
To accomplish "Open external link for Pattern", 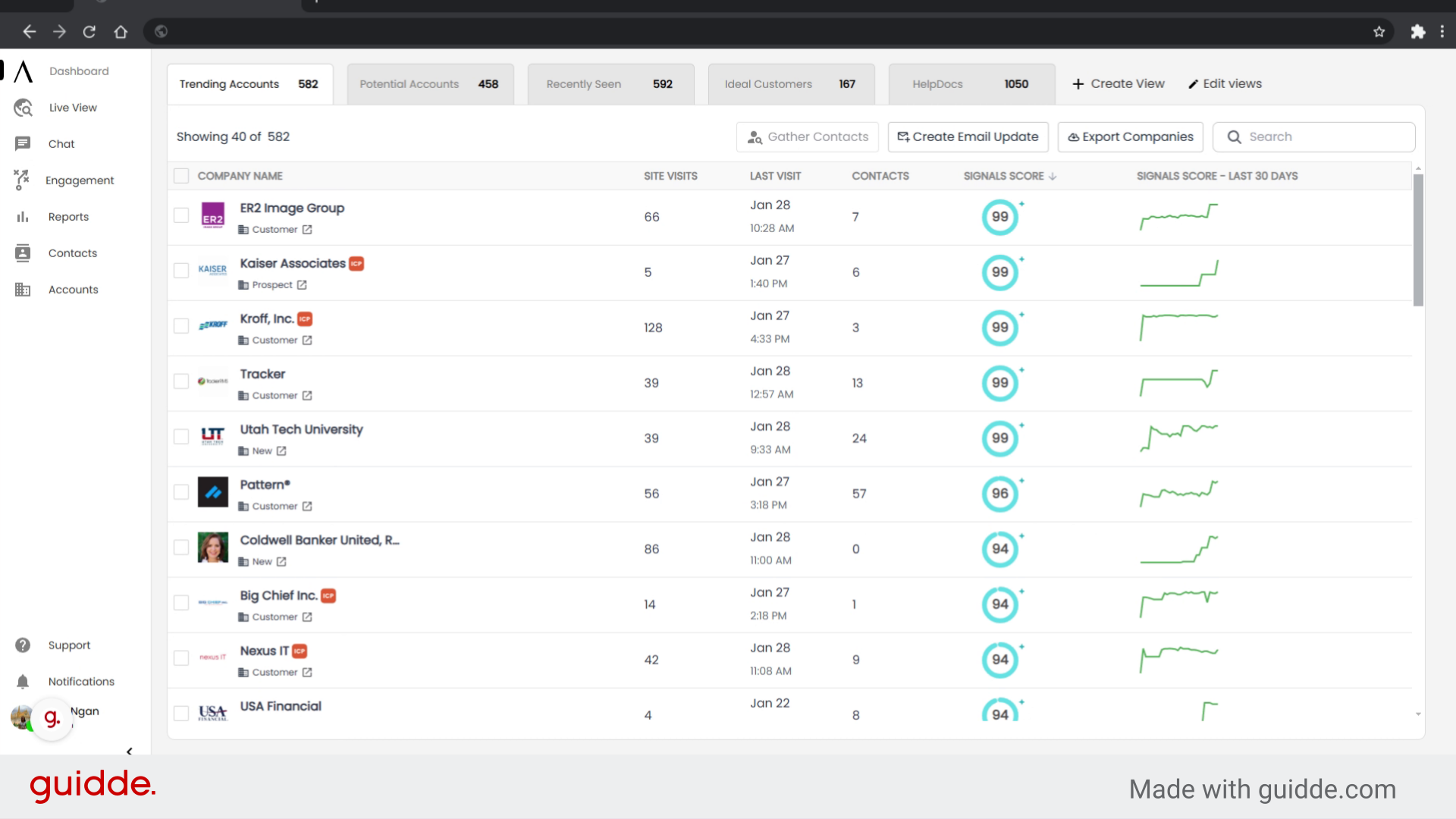I will 307,507.
